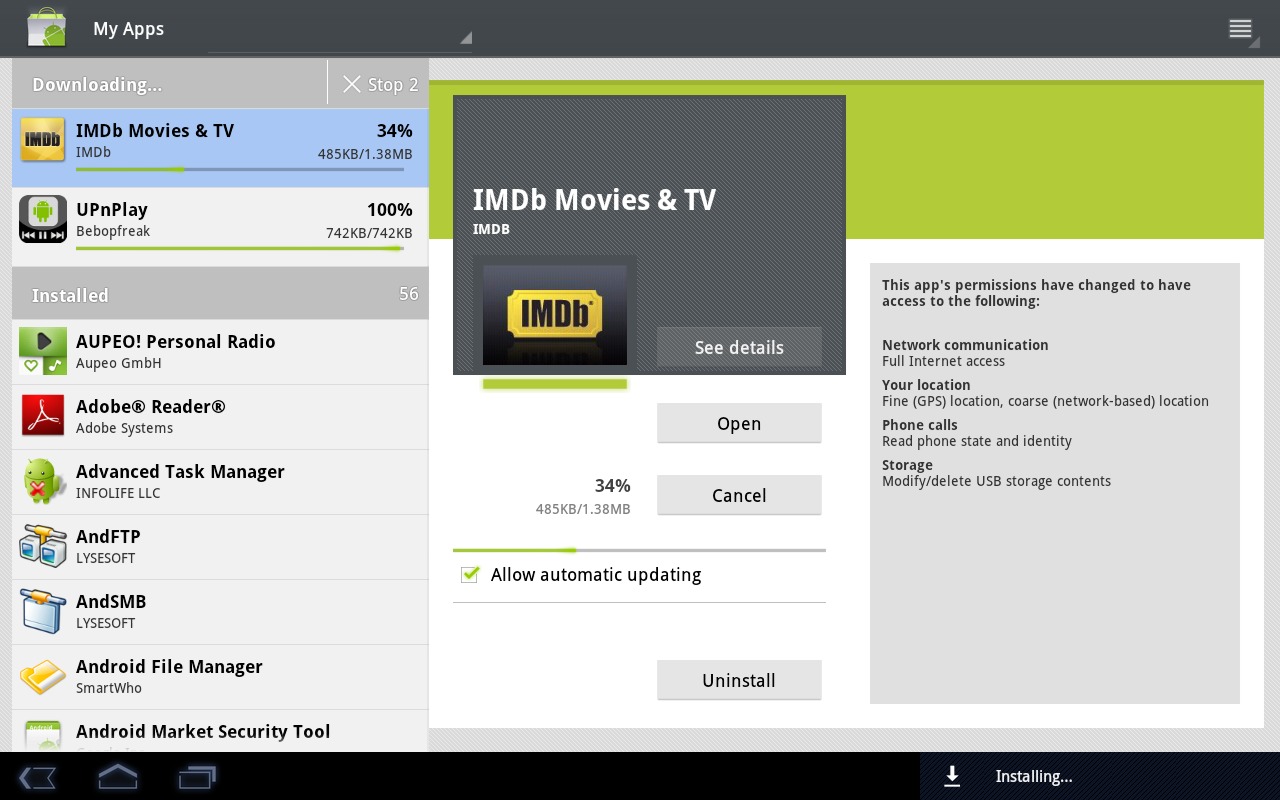Click "Modify/delete USB storage contents" text
This screenshot has width=1280, height=800.
click(996, 481)
